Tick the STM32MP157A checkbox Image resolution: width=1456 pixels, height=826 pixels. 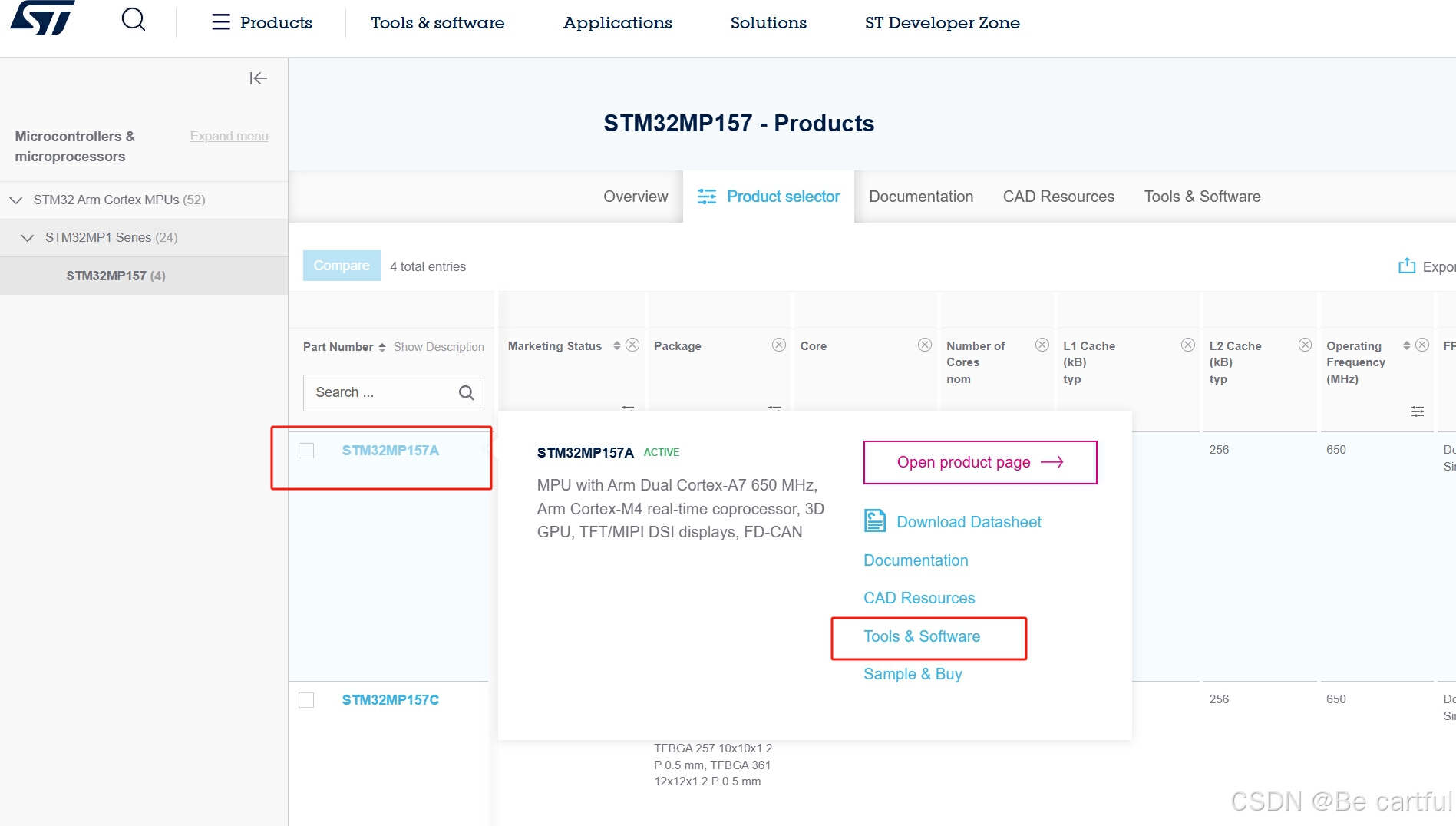306,451
